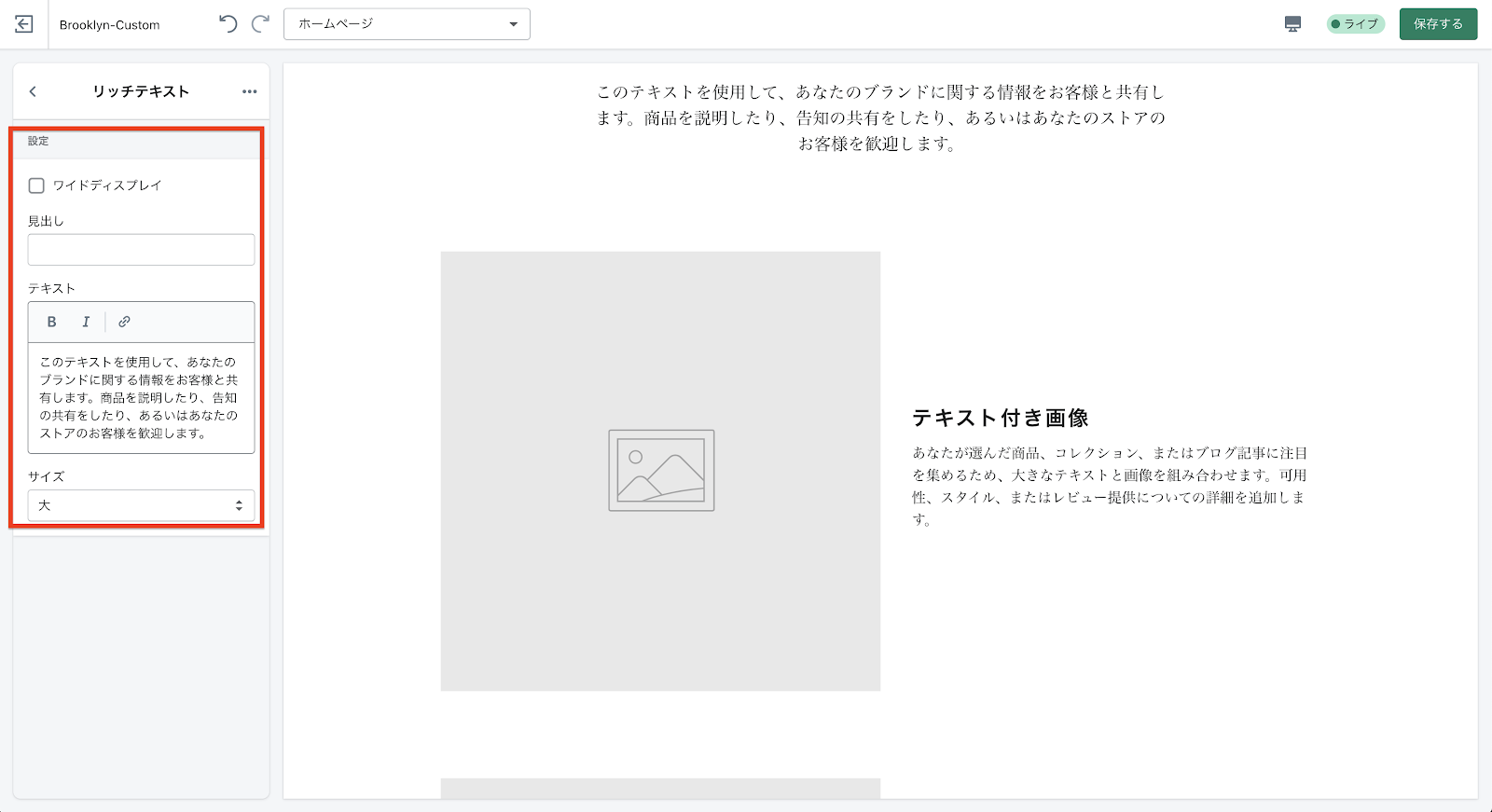1492x812 pixels.
Task: Select the placeholder image in preview
Action: tap(660, 471)
